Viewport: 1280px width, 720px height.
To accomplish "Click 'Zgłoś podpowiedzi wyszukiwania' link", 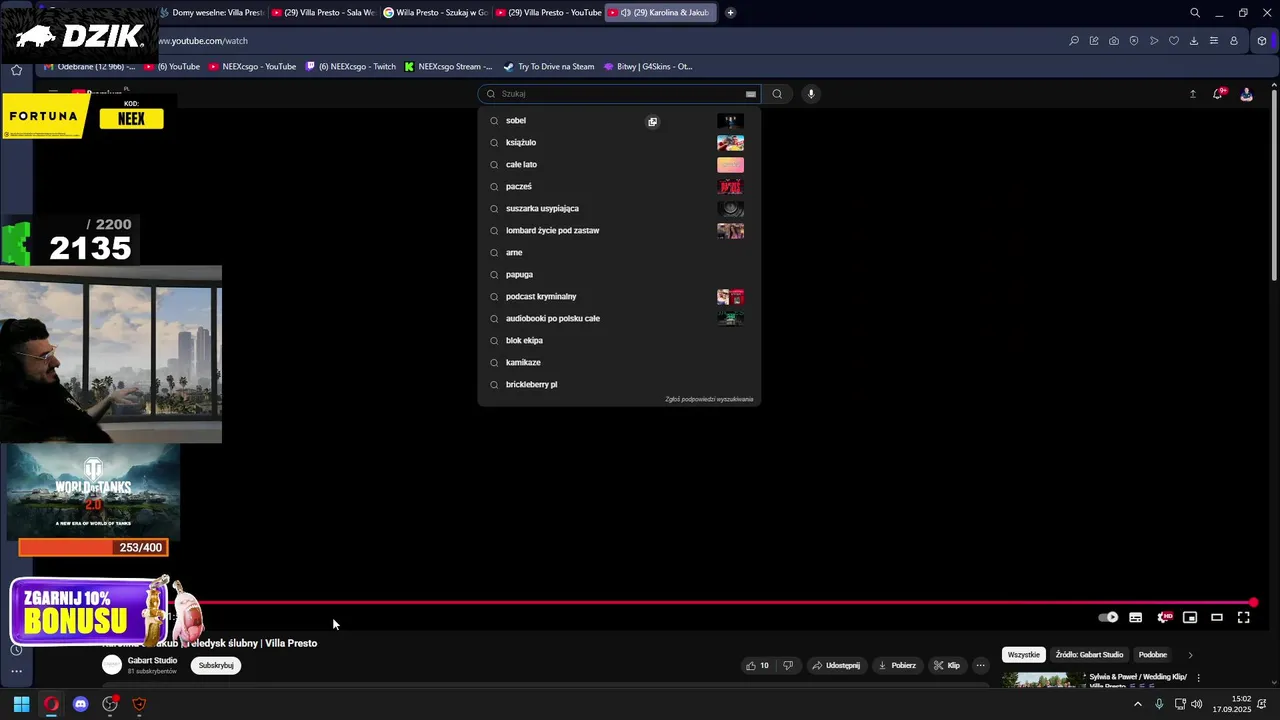I will point(709,399).
